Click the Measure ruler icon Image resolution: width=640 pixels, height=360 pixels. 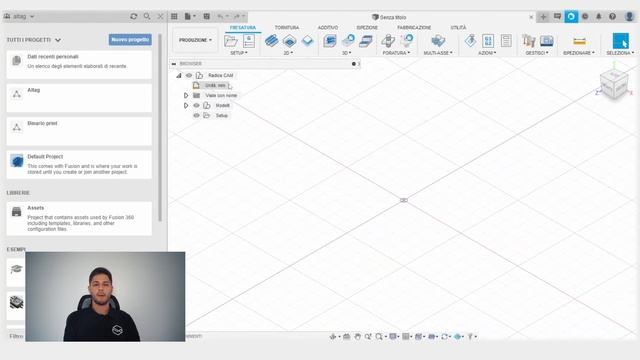(x=579, y=41)
